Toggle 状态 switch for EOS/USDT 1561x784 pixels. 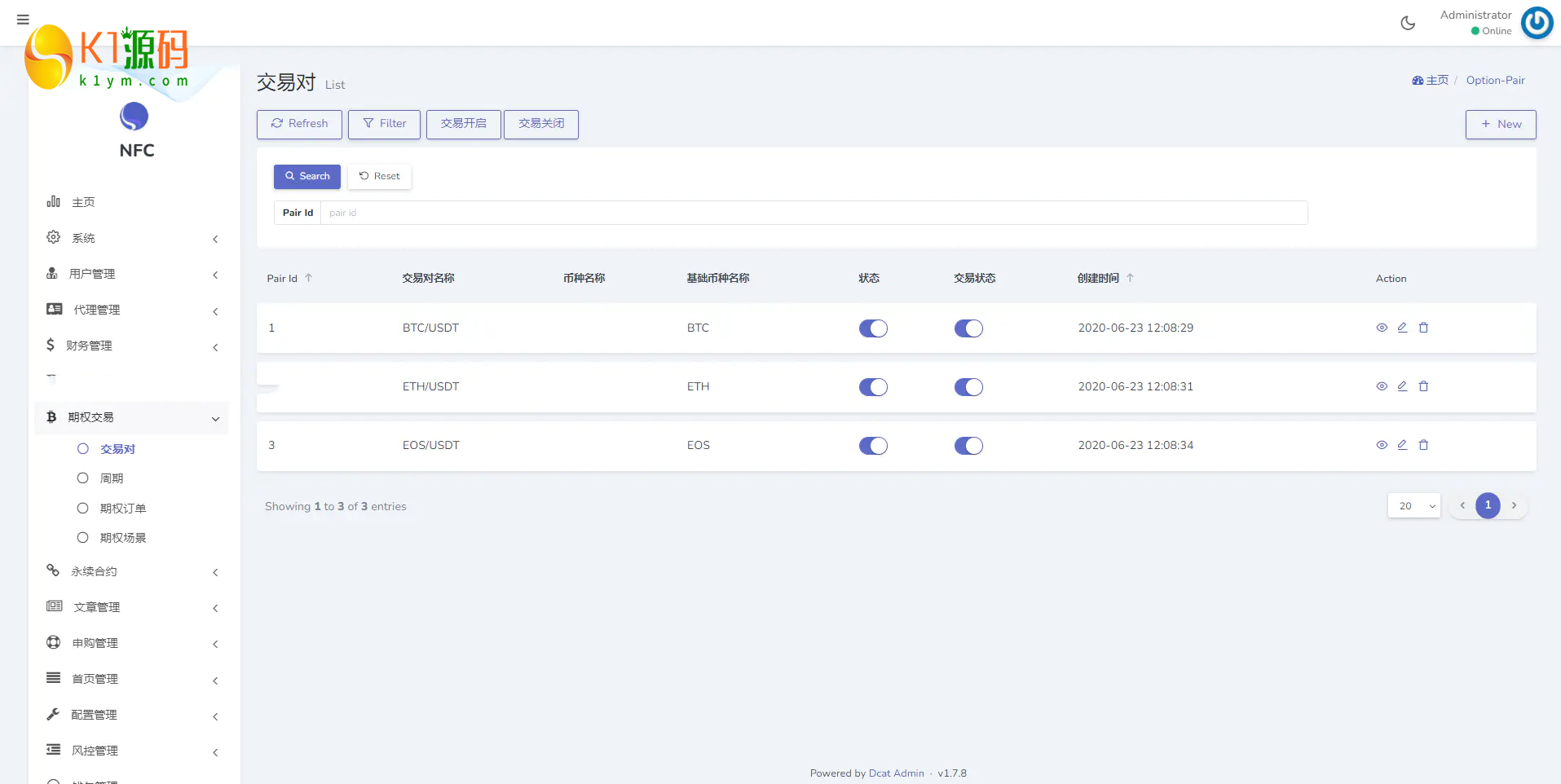pyautogui.click(x=873, y=446)
